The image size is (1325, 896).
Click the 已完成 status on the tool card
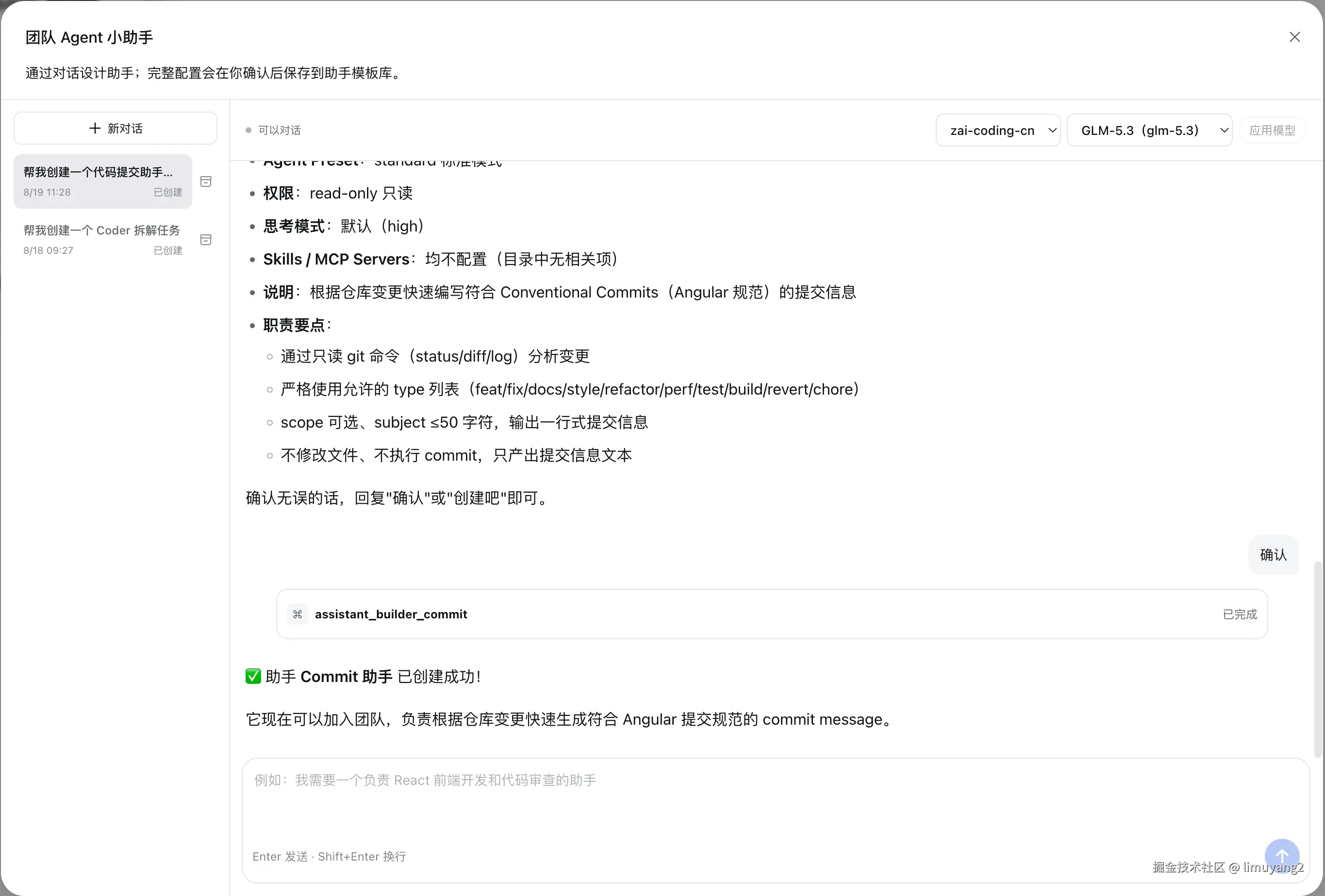coord(1240,614)
